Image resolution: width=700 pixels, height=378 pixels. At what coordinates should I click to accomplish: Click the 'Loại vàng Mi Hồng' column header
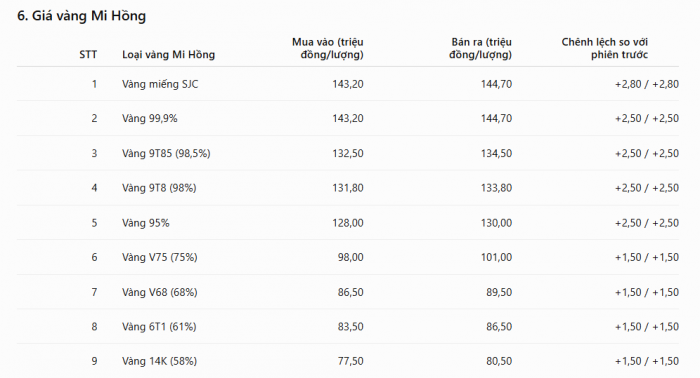(x=168, y=54)
